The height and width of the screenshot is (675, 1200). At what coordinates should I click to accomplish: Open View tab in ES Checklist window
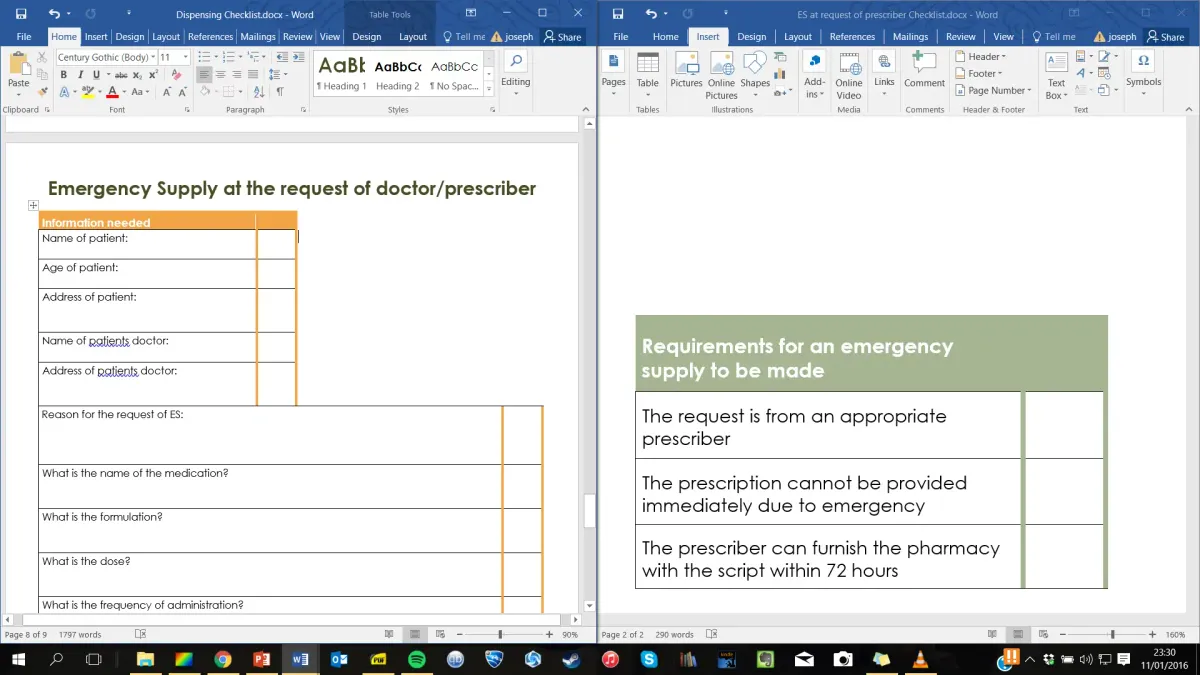pos(1004,37)
